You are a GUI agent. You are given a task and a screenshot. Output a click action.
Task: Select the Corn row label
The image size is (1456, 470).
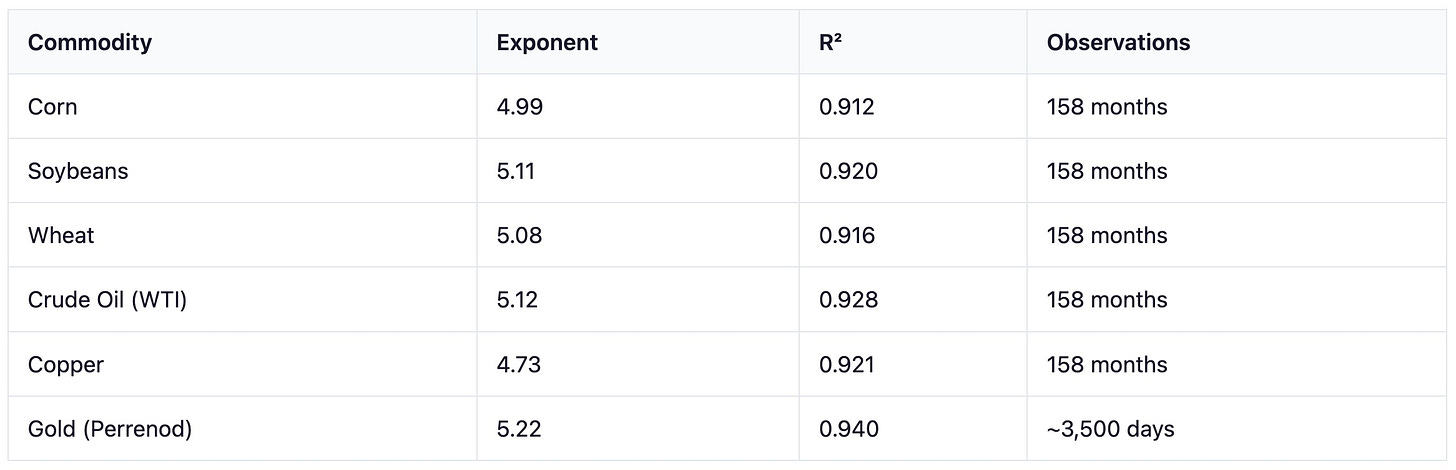pos(53,107)
